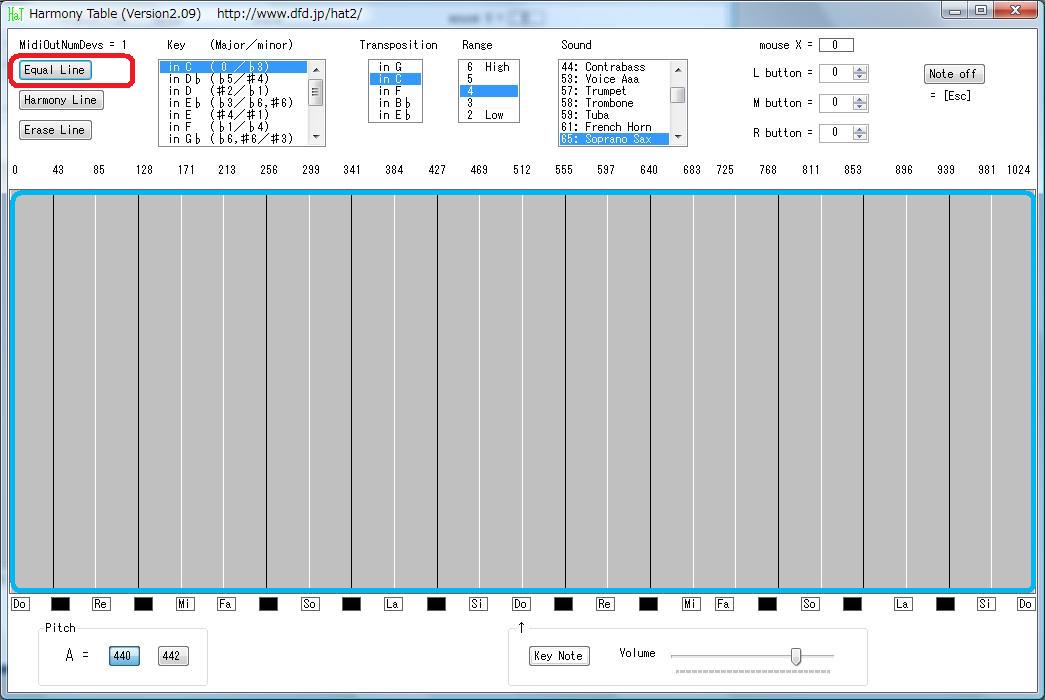Select key 'in D♭' in Key list
This screenshot has width=1045, height=700.
pyautogui.click(x=233, y=79)
